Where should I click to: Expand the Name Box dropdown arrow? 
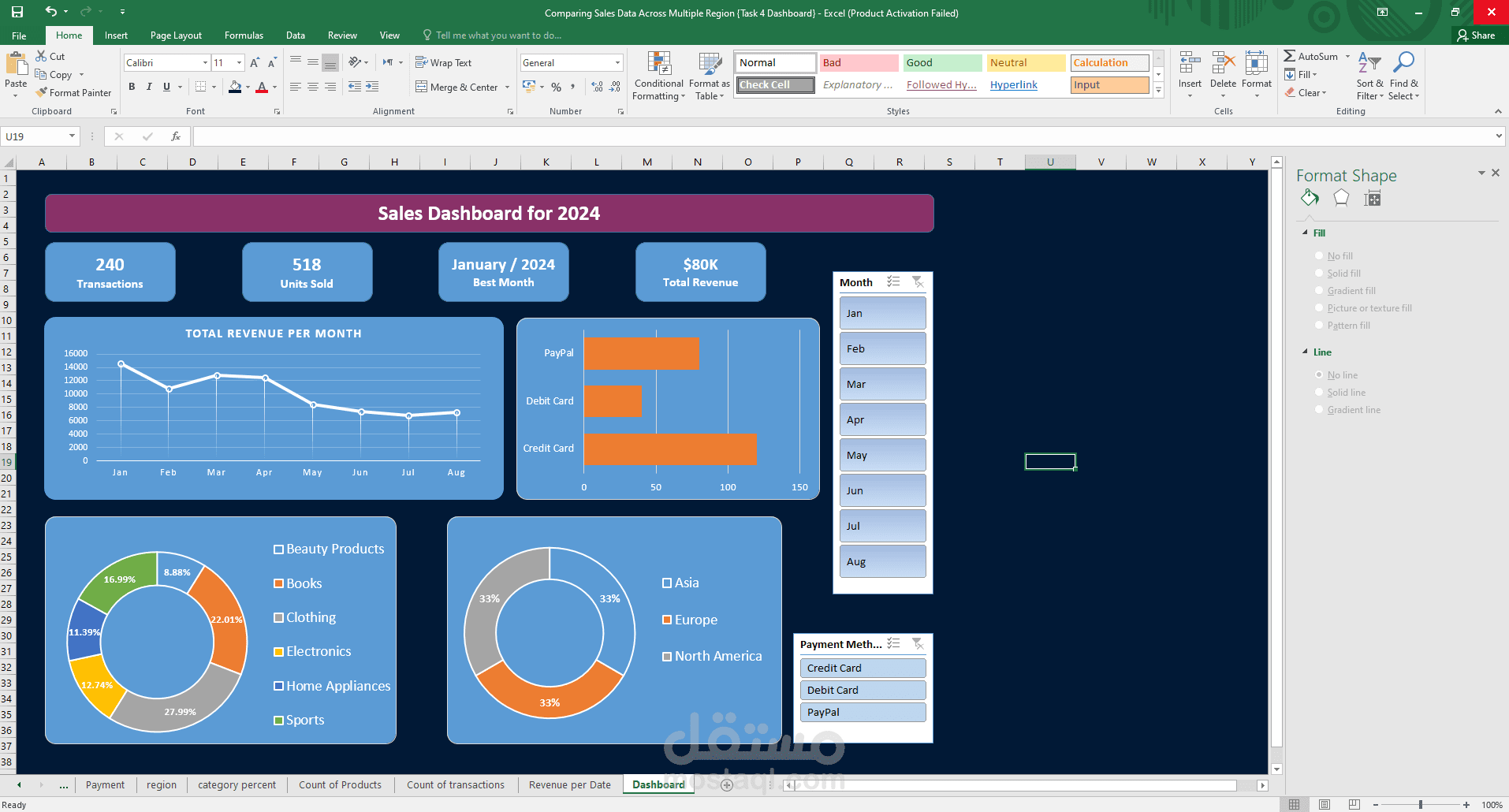click(72, 136)
